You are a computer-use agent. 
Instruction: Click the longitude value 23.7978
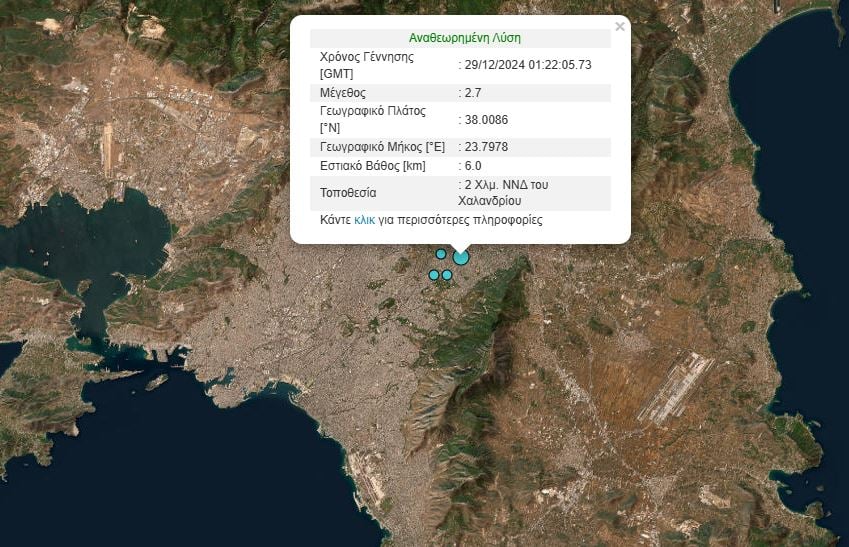click(x=486, y=147)
